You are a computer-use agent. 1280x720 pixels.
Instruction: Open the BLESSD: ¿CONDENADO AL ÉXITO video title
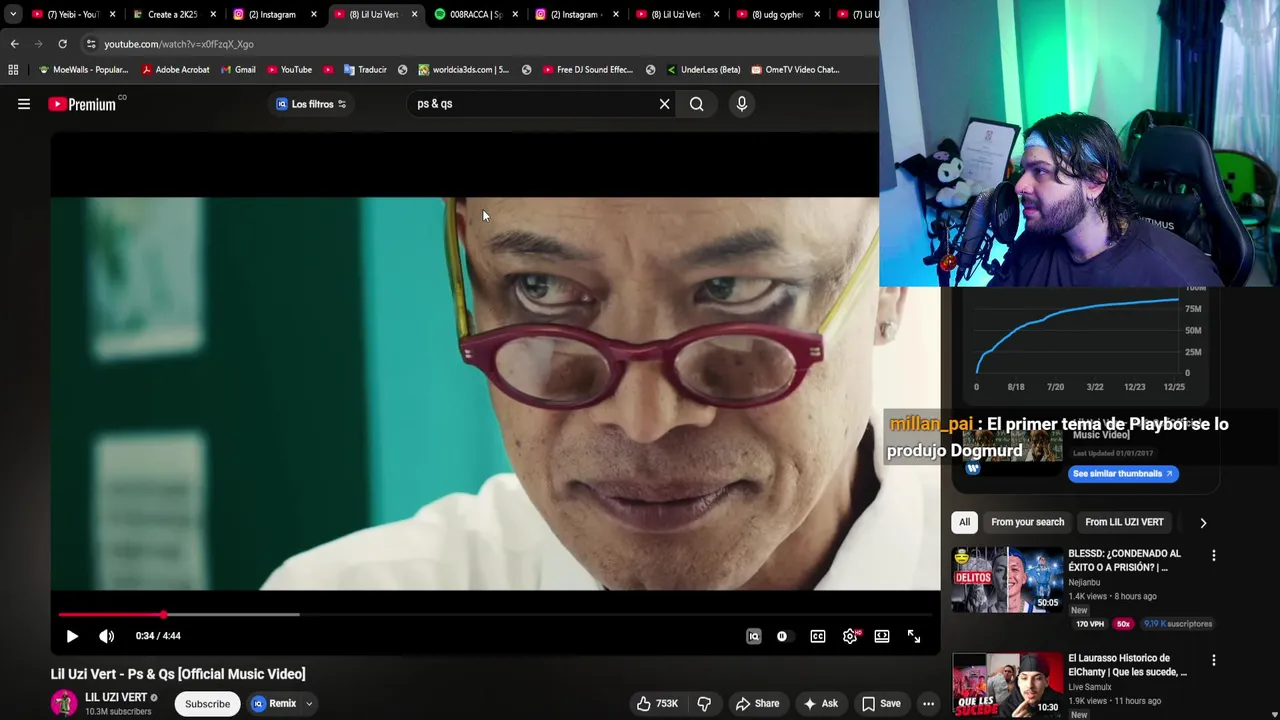(x=1124, y=560)
